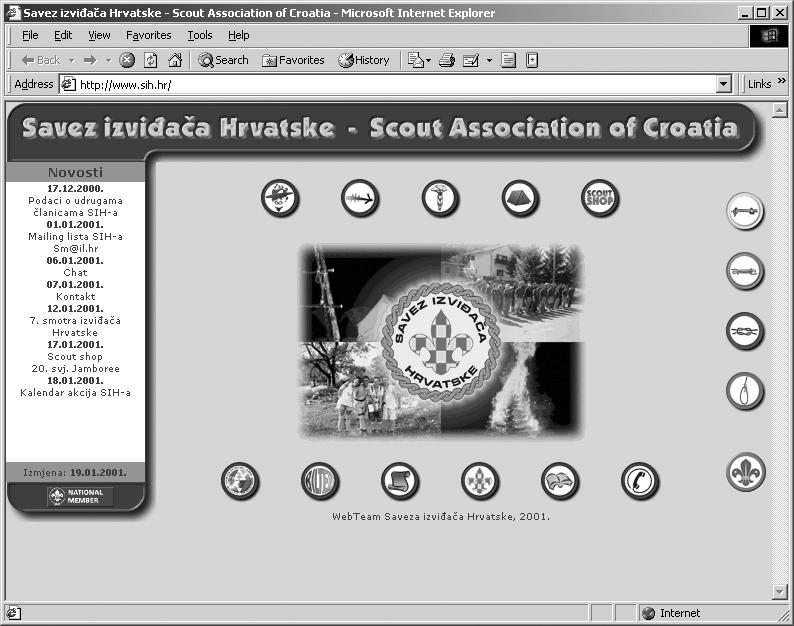
Task: Click the checkered fleur-de-lis bottom icon
Action: pos(480,481)
